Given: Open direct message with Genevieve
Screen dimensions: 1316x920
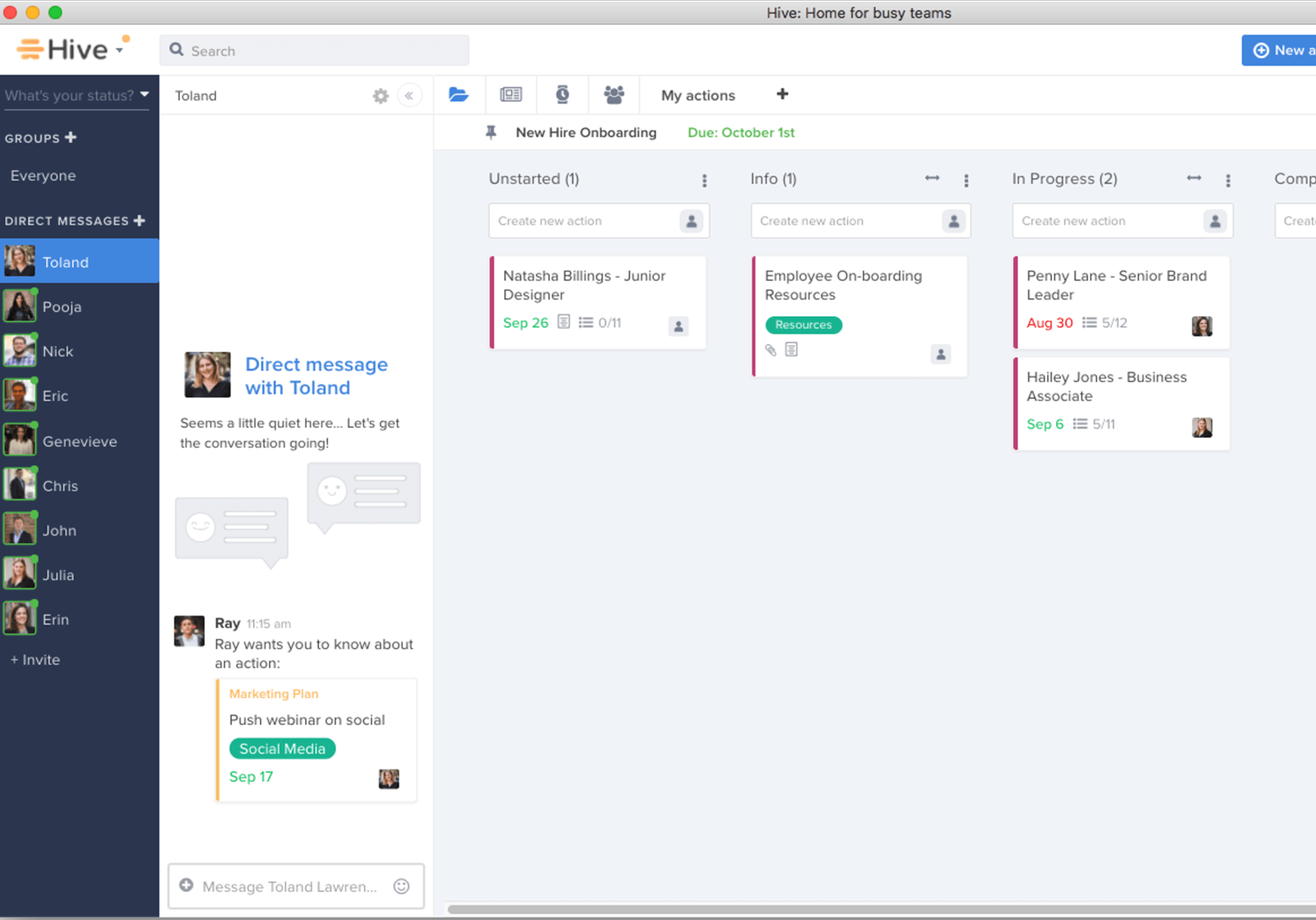Looking at the screenshot, I should tap(79, 441).
